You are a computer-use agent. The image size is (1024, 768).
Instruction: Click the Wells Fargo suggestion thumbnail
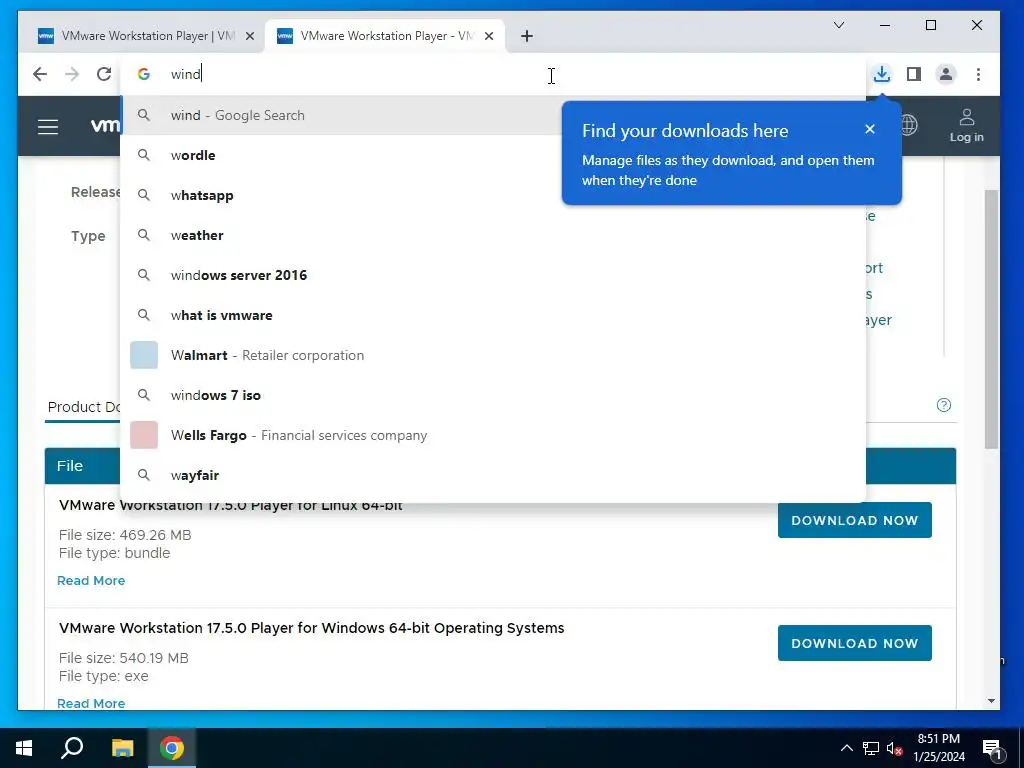(x=144, y=435)
